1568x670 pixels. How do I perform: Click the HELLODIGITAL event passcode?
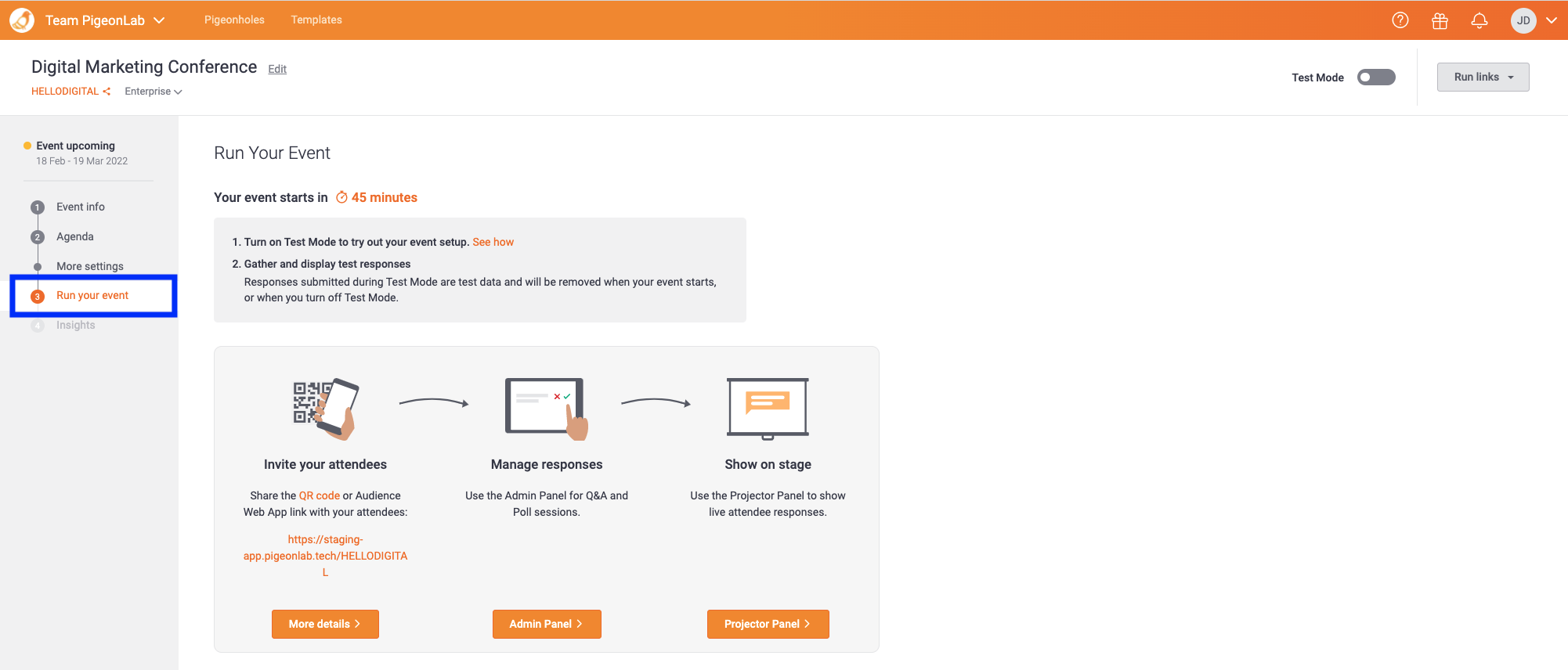coord(65,92)
